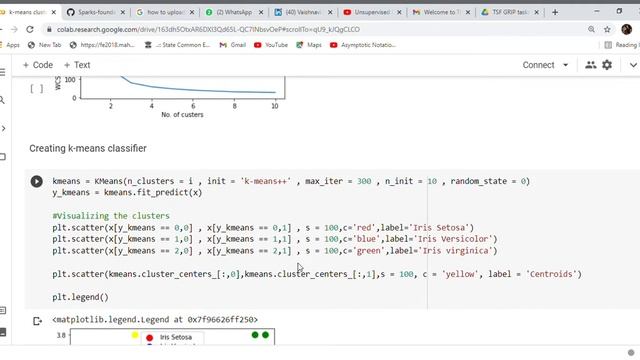
Task: Switch to the Sparks-foundation GitHub tab
Action: (96, 12)
